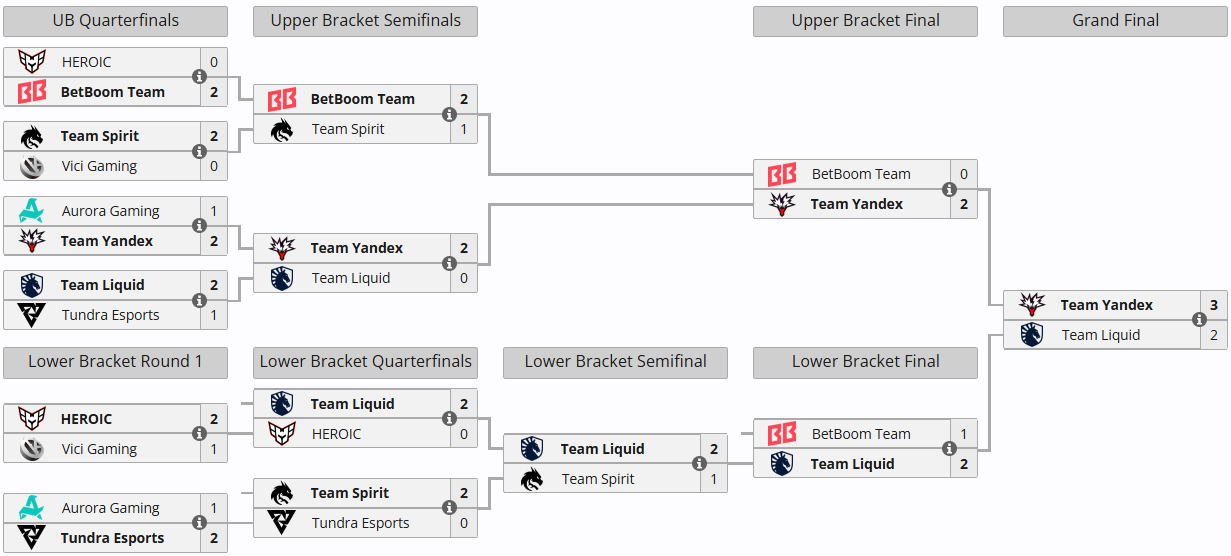Click Vici Gaming logo in Lower Bracket Round 1

32,449
